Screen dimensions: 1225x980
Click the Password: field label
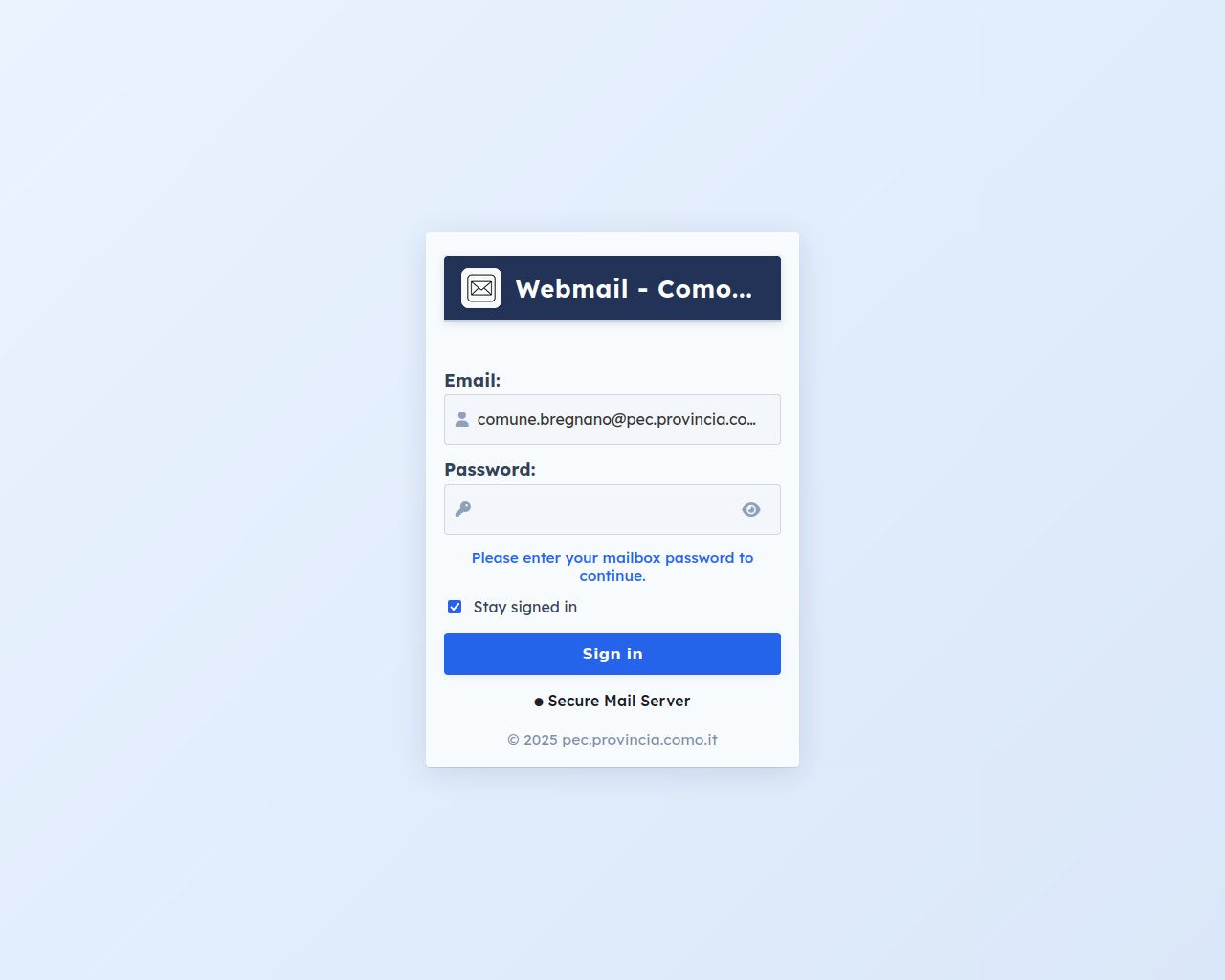pyautogui.click(x=490, y=469)
